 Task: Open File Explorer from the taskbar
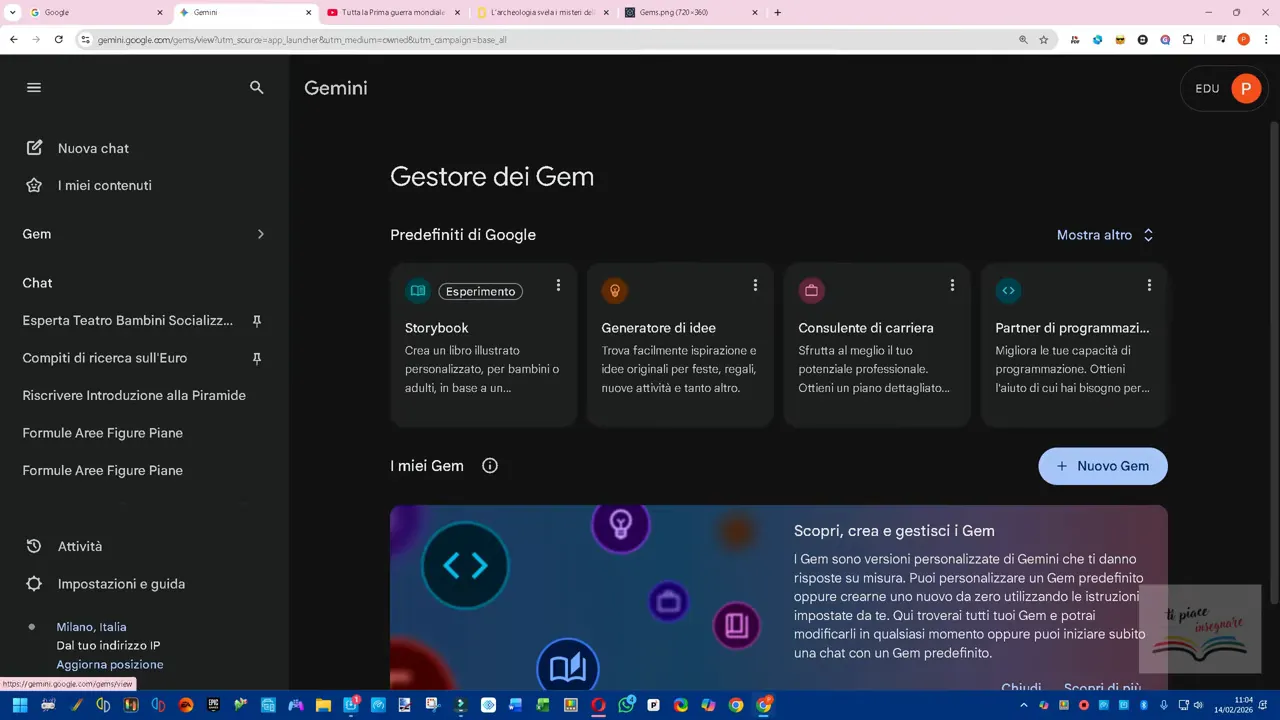323,705
